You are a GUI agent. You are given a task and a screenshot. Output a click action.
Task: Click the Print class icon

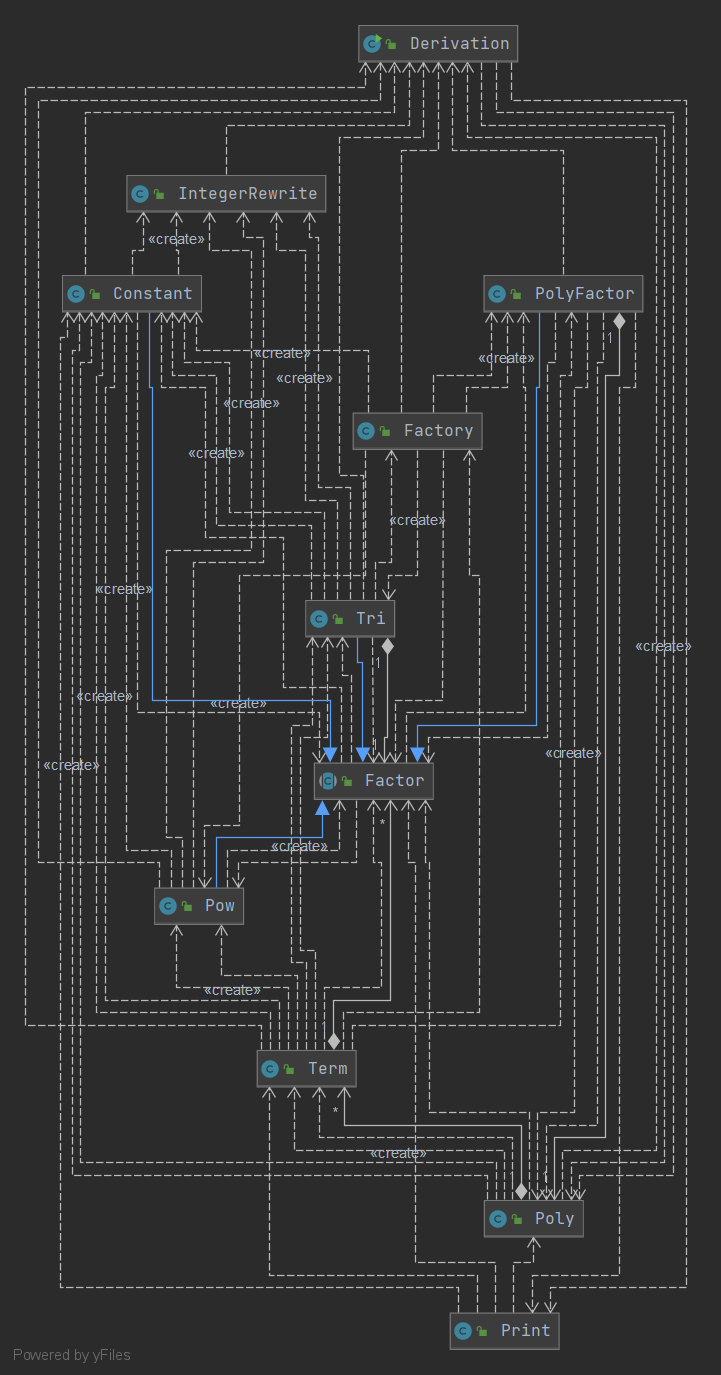tap(463, 1331)
